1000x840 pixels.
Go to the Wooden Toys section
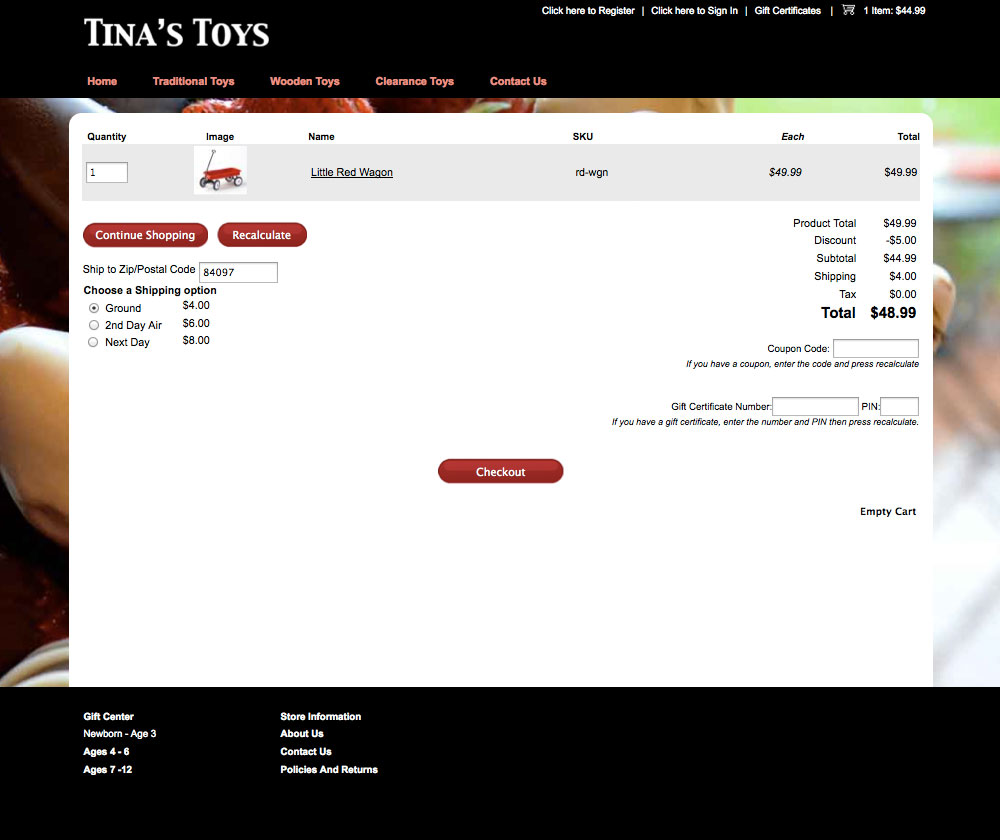click(x=305, y=81)
